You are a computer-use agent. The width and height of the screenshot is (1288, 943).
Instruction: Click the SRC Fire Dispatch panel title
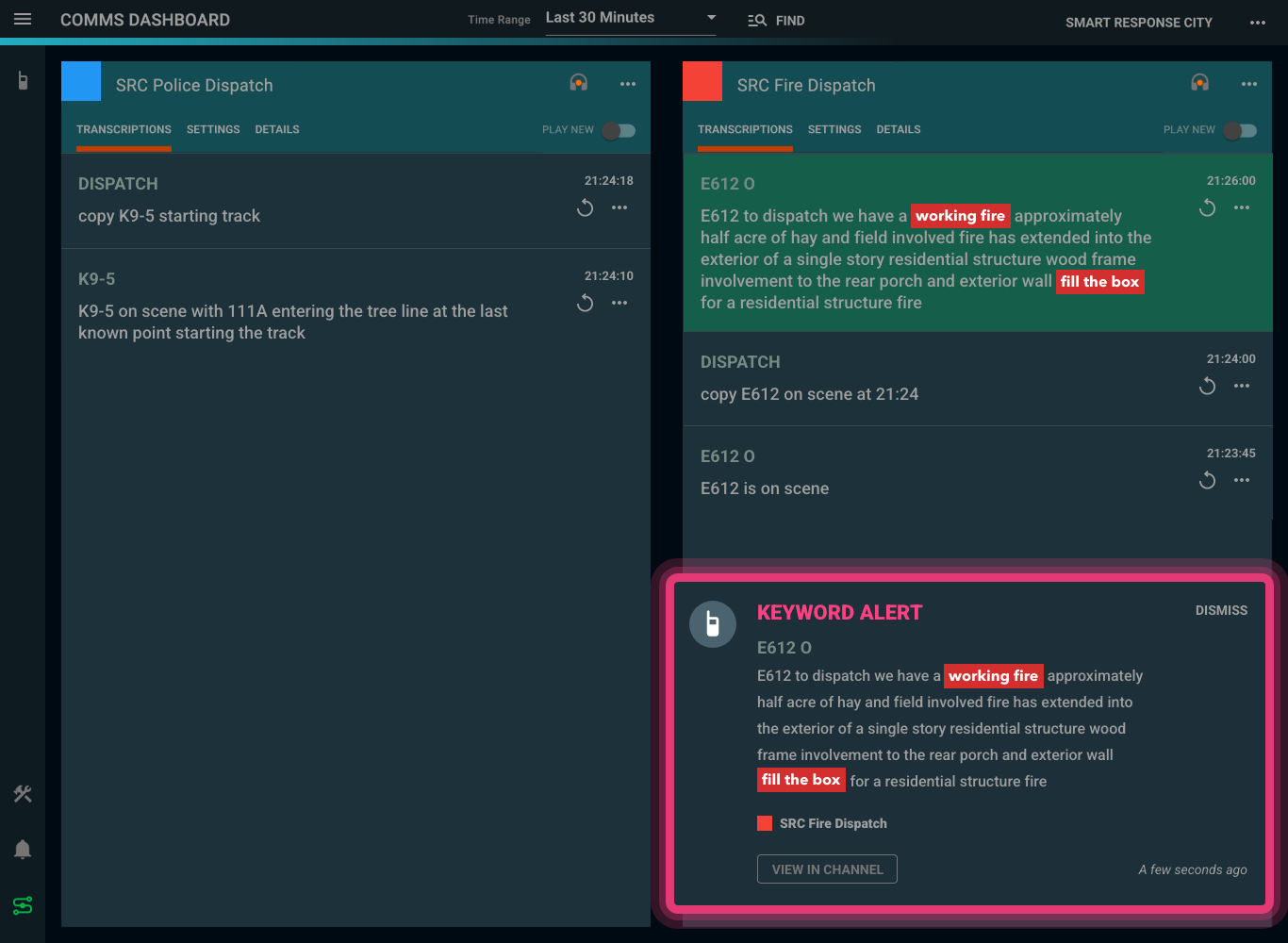(x=806, y=85)
